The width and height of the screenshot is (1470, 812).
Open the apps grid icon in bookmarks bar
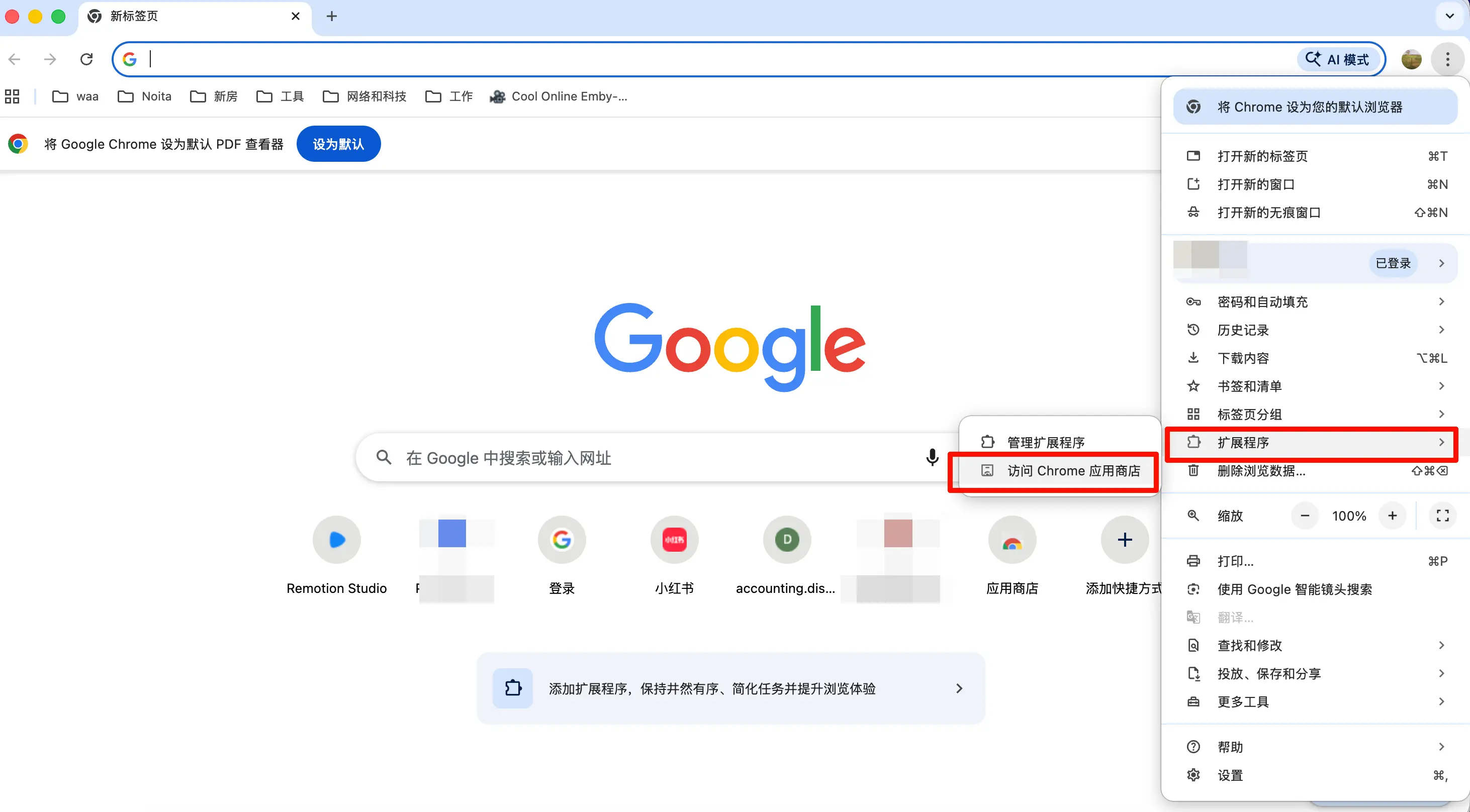tap(12, 96)
